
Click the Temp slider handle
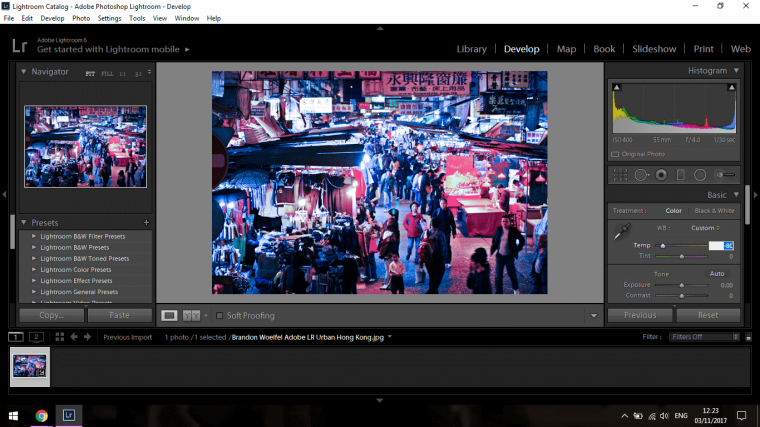click(x=663, y=246)
